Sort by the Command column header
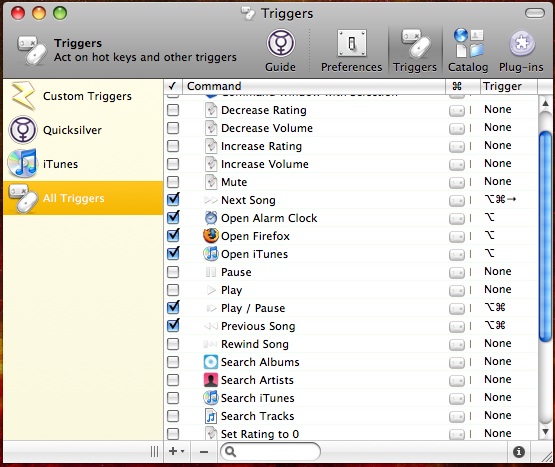The height and width of the screenshot is (467, 555). 314,86
